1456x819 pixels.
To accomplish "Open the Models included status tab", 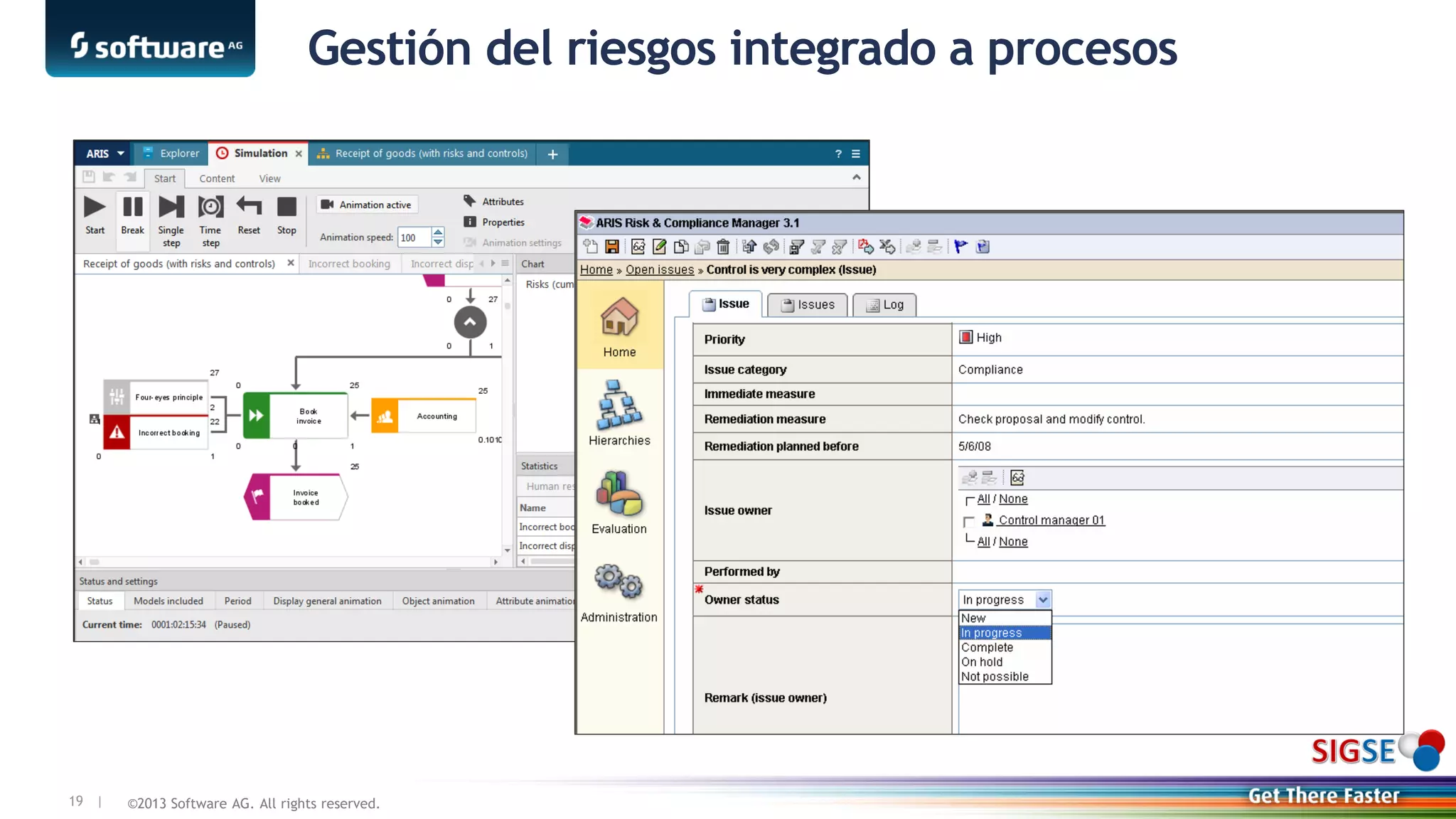I will 168,601.
